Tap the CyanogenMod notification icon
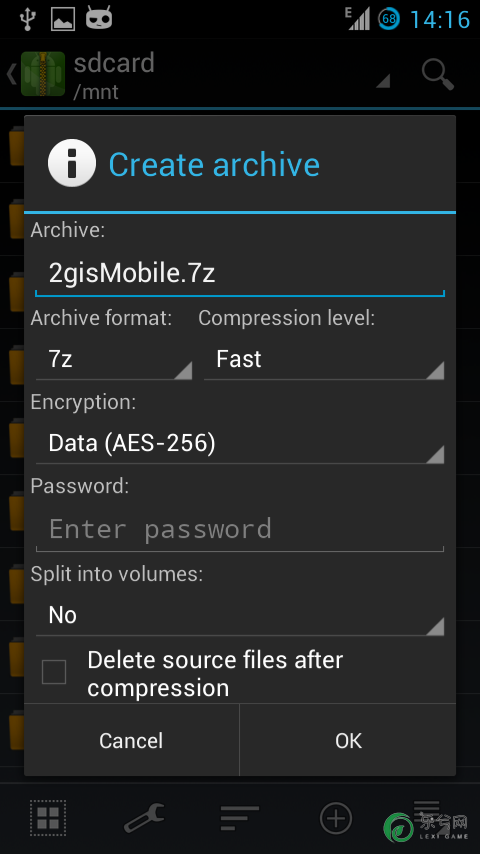Screen dimensions: 480x854 click(x=99, y=19)
